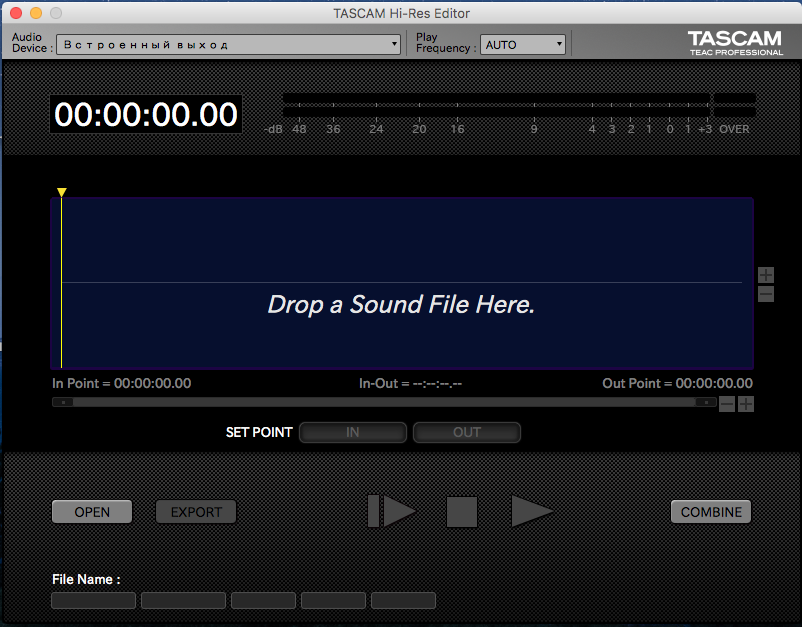
Task: Click the 'In-Out = --:--:--.--' text
Action: tap(410, 384)
